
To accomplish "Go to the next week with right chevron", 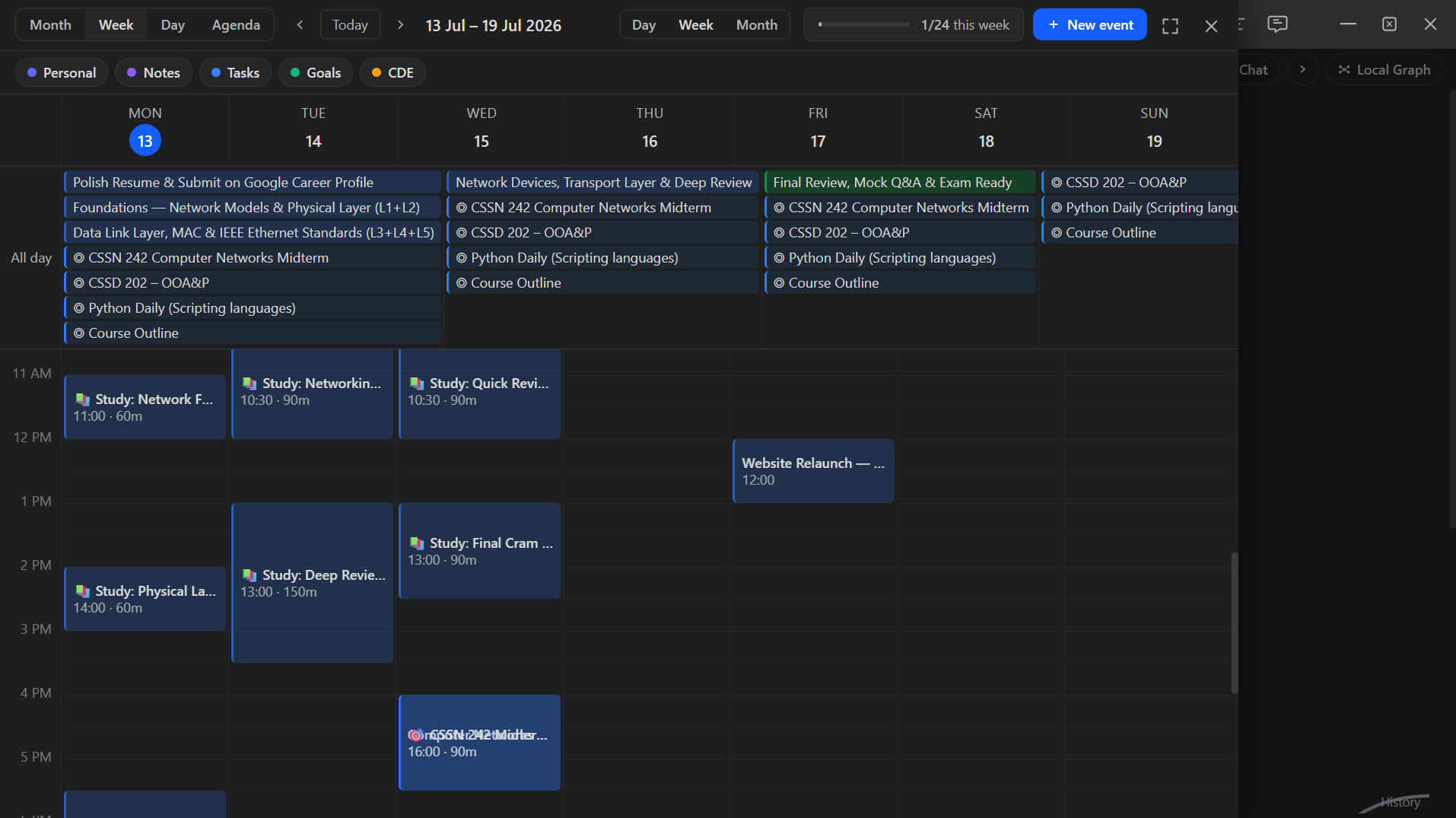I will click(400, 24).
